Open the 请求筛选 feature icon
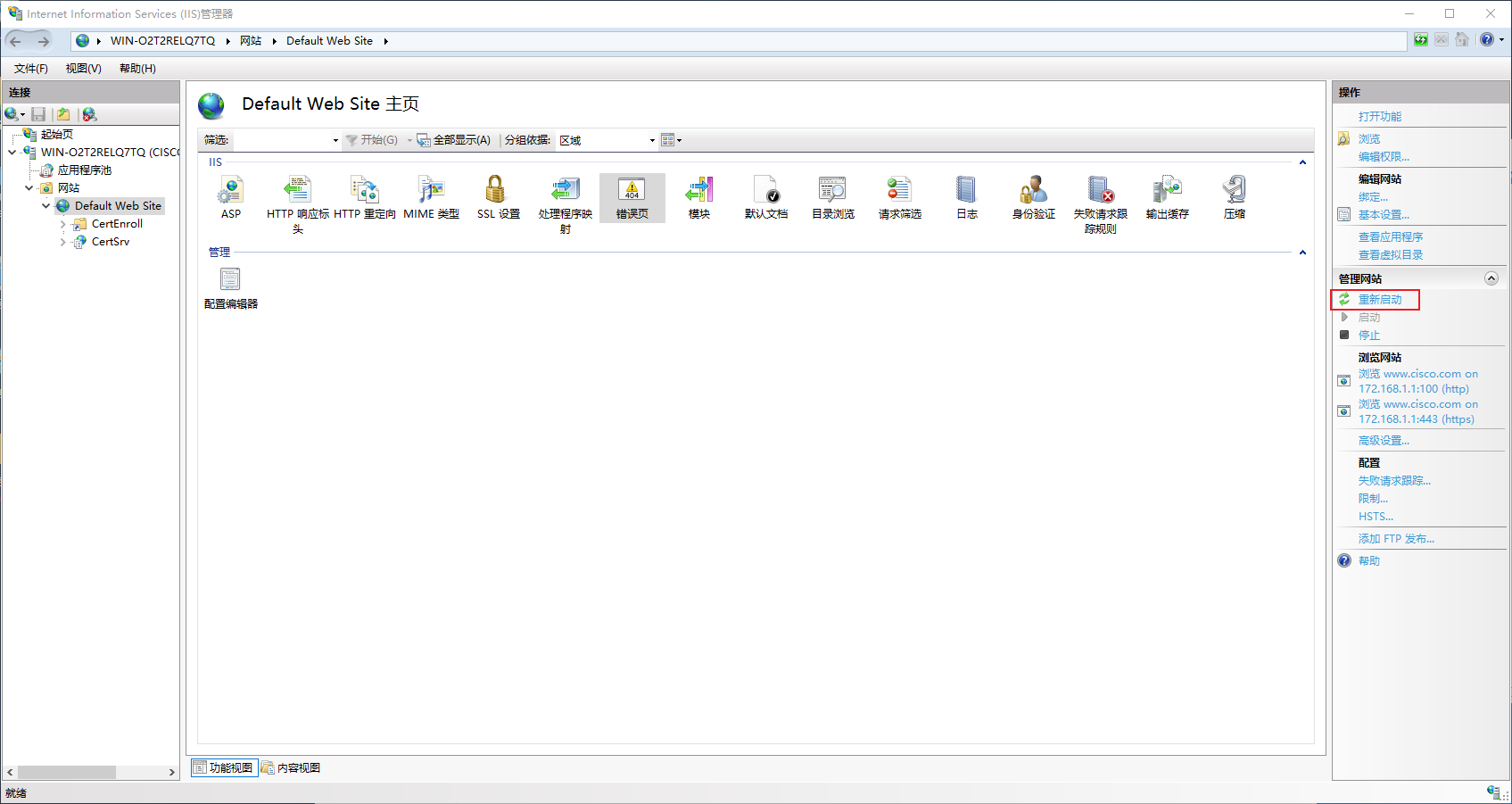 click(x=900, y=197)
